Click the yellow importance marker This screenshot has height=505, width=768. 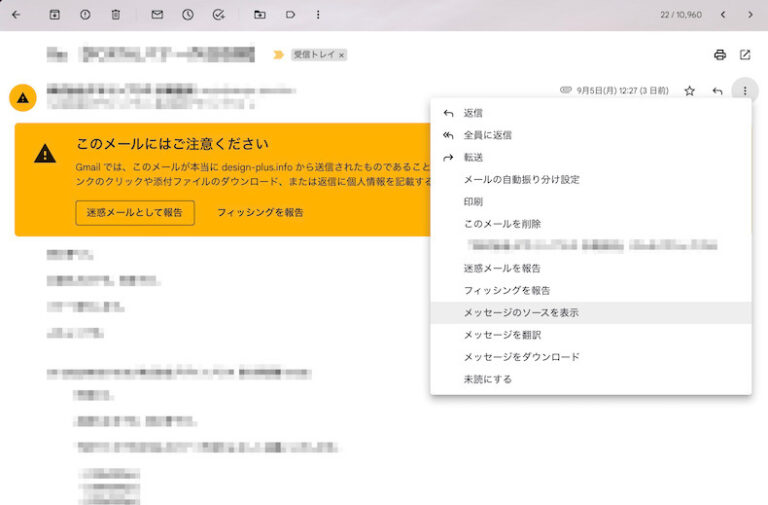(x=278, y=54)
